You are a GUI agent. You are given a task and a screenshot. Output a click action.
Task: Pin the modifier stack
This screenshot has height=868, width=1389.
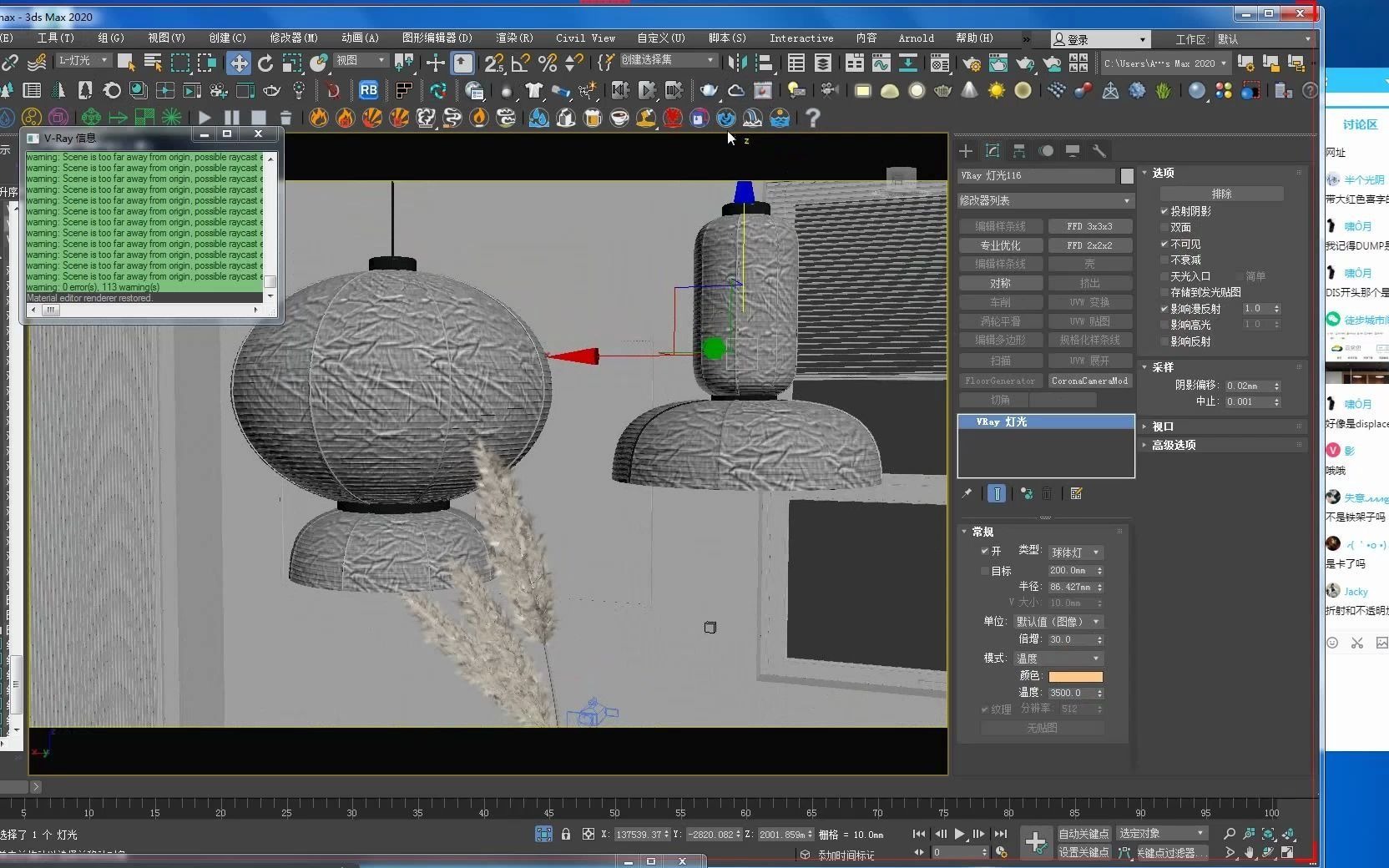click(967, 494)
